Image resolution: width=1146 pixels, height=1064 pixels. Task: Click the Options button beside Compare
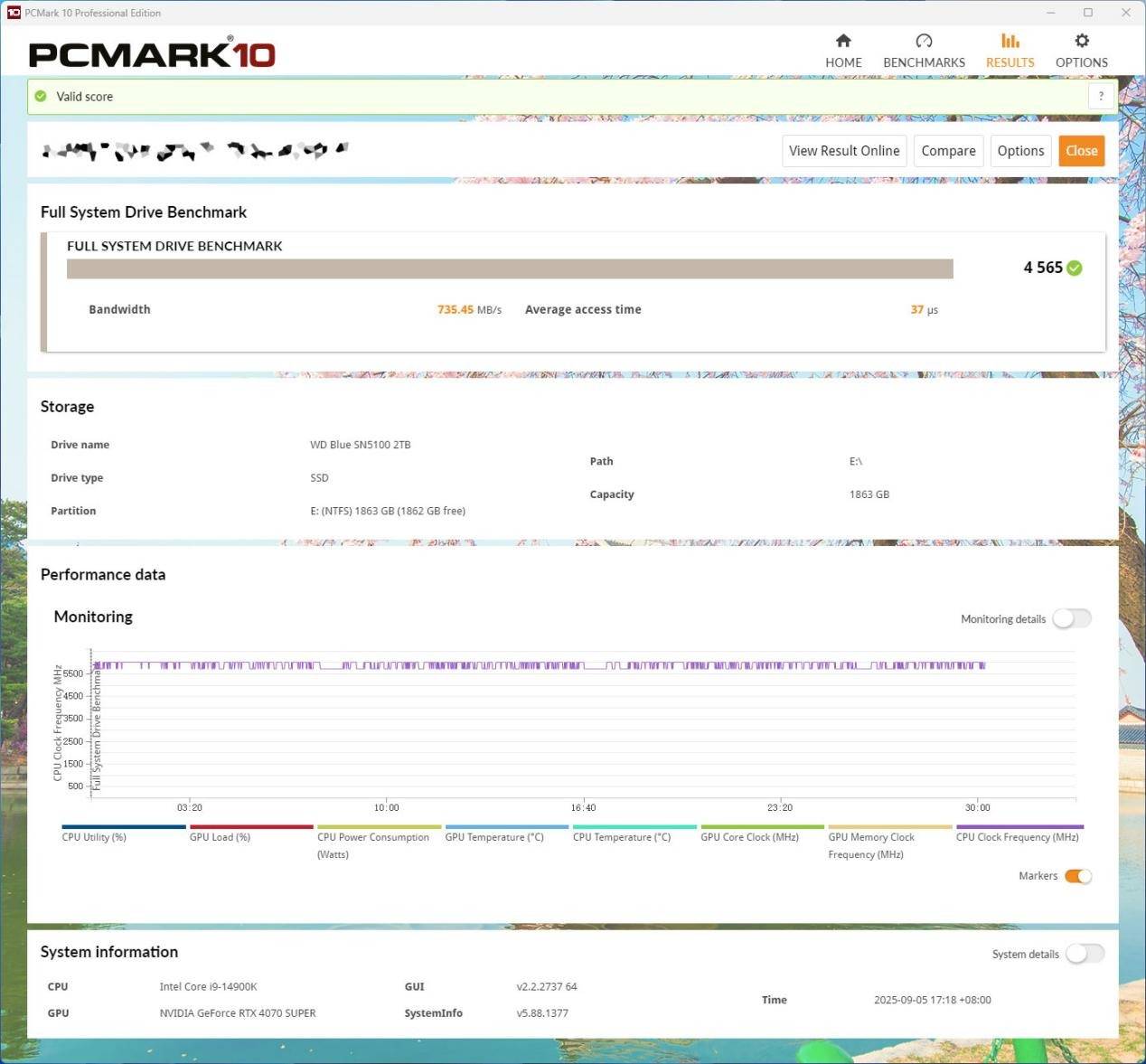[1020, 151]
